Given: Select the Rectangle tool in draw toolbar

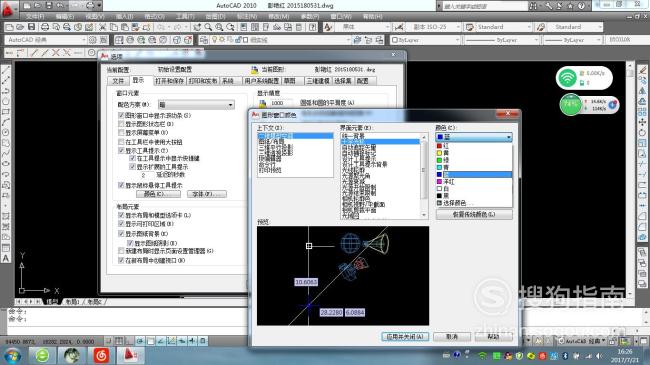Looking at the screenshot, I should tap(6, 112).
